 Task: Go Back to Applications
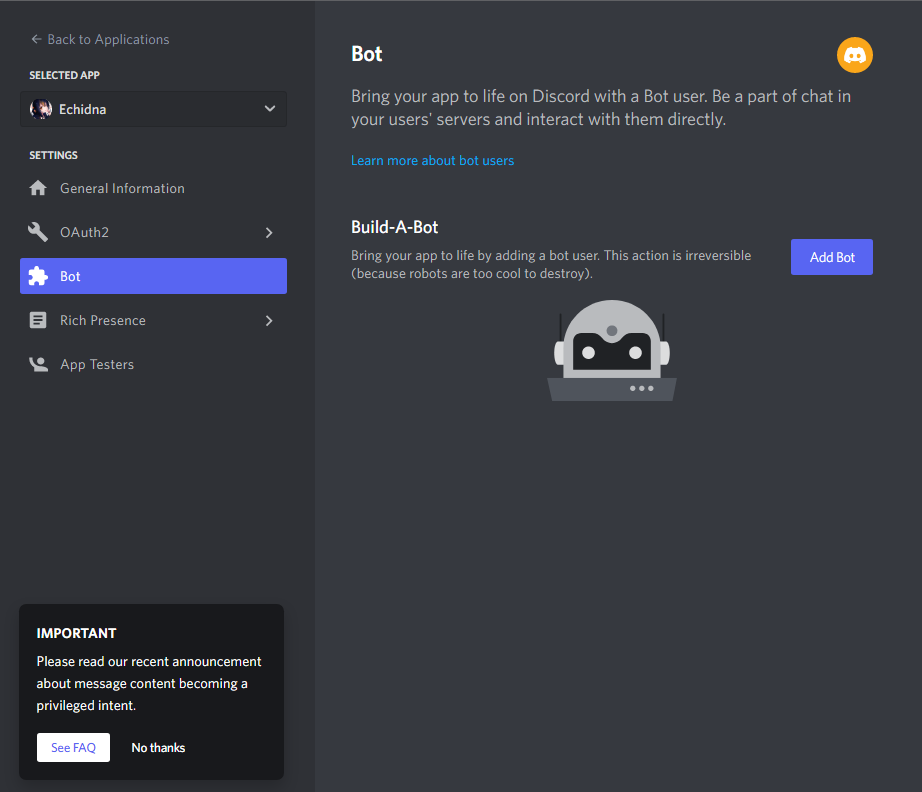pos(100,39)
